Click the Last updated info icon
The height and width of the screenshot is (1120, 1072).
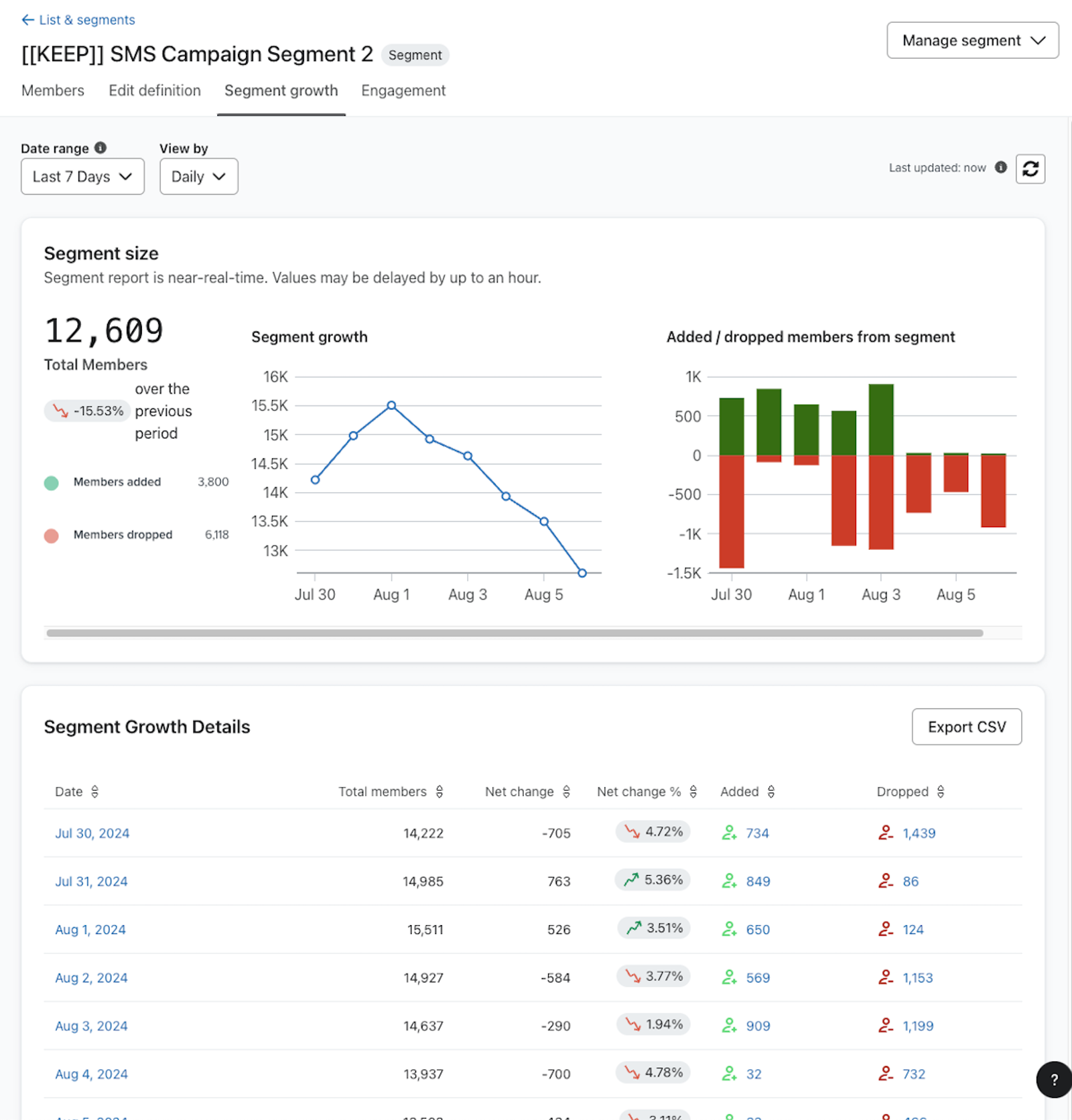1000,167
